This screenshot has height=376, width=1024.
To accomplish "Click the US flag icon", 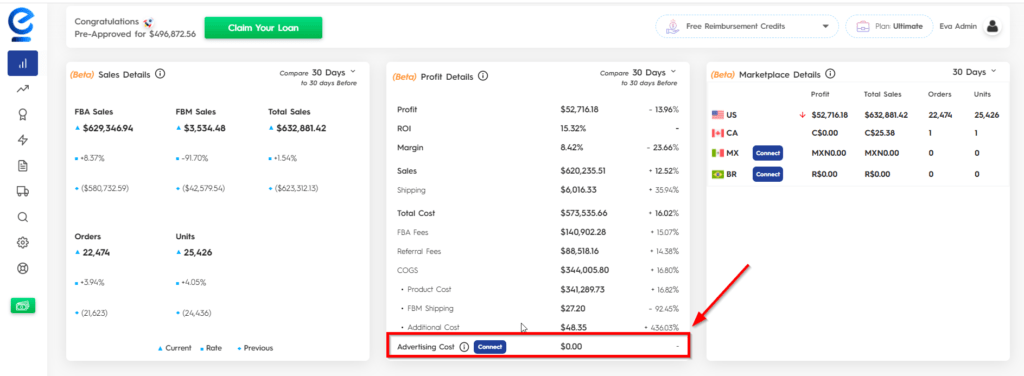I will (718, 115).
